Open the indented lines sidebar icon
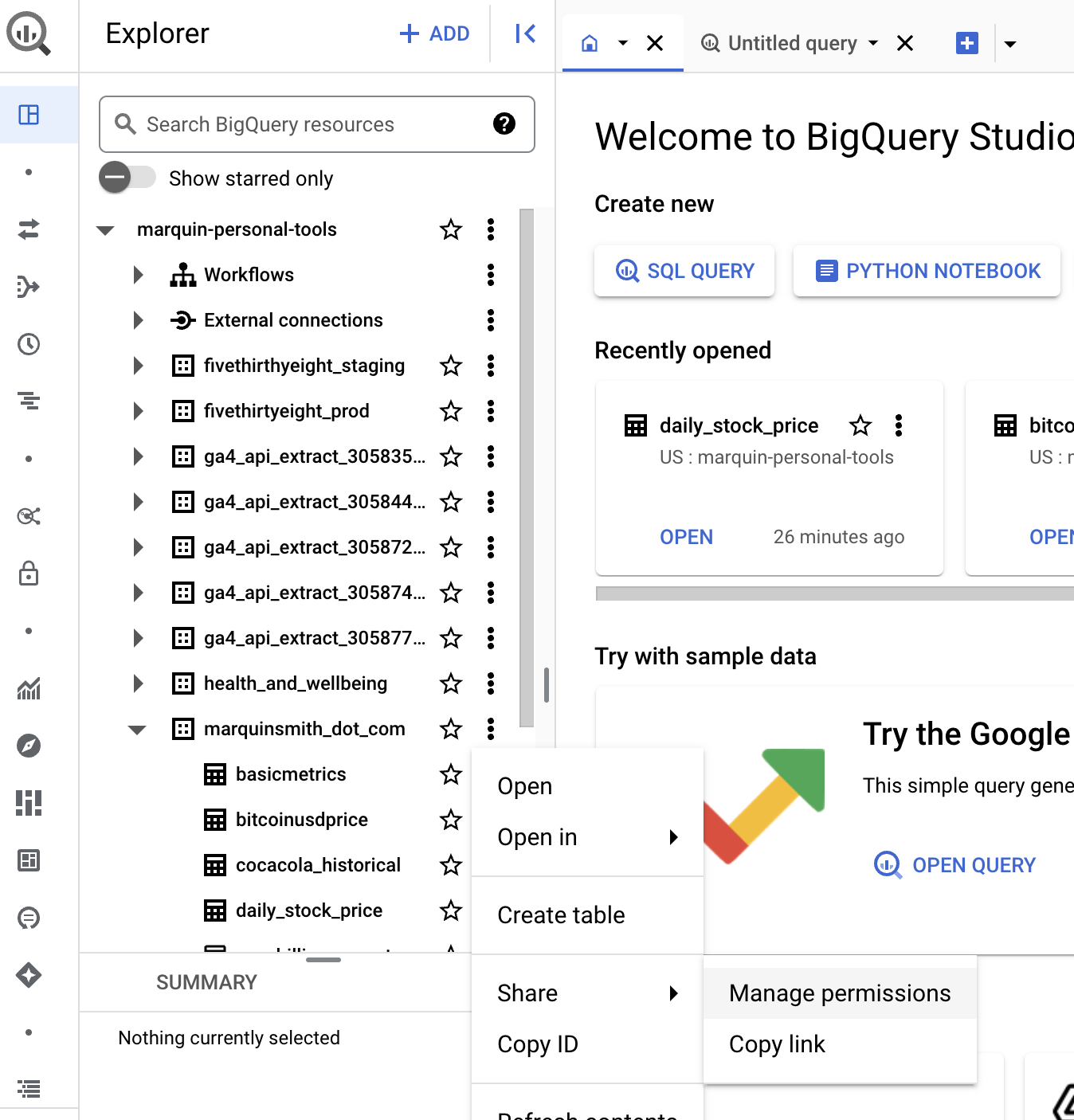Viewport: 1074px width, 1120px height. (x=29, y=401)
